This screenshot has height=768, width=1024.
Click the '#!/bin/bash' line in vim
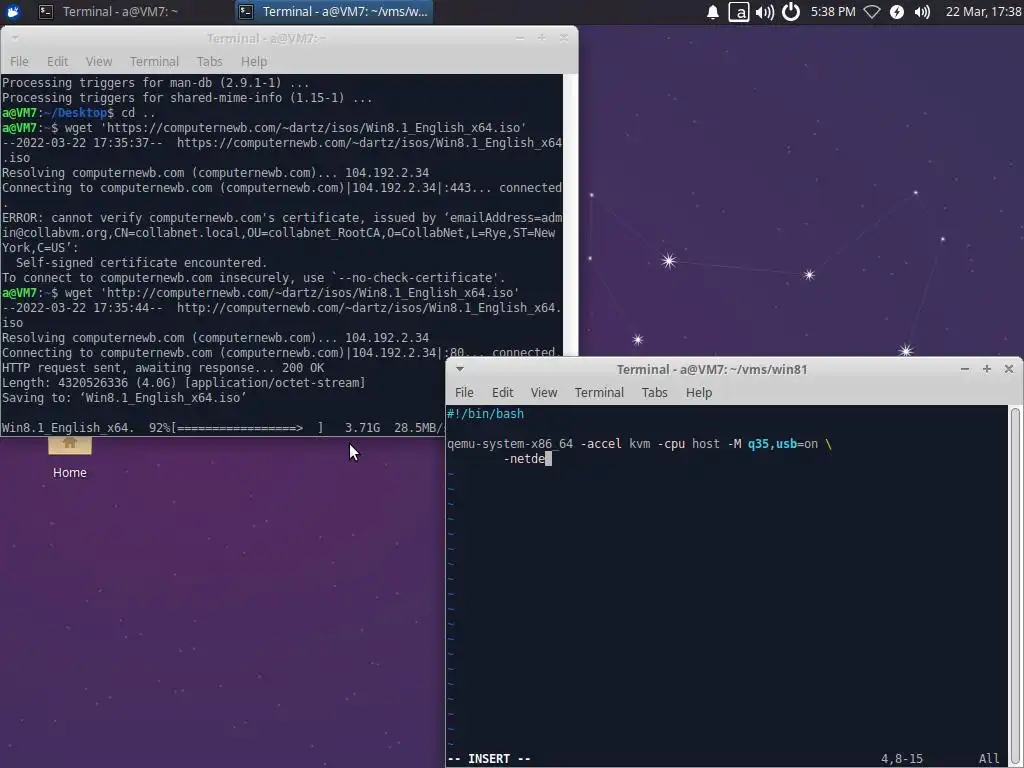pyautogui.click(x=485, y=413)
